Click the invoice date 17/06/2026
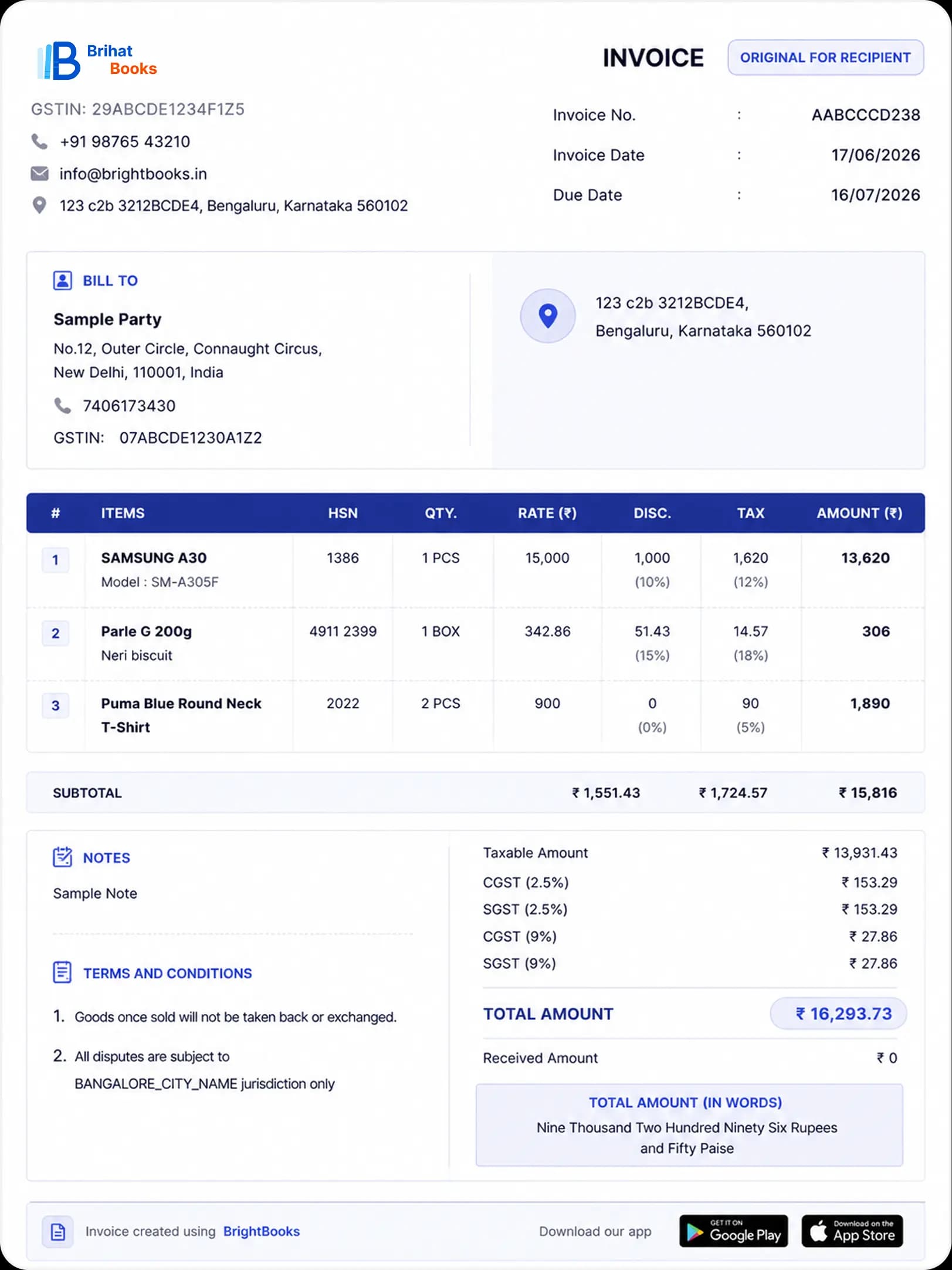The image size is (952, 1270). pos(876,155)
